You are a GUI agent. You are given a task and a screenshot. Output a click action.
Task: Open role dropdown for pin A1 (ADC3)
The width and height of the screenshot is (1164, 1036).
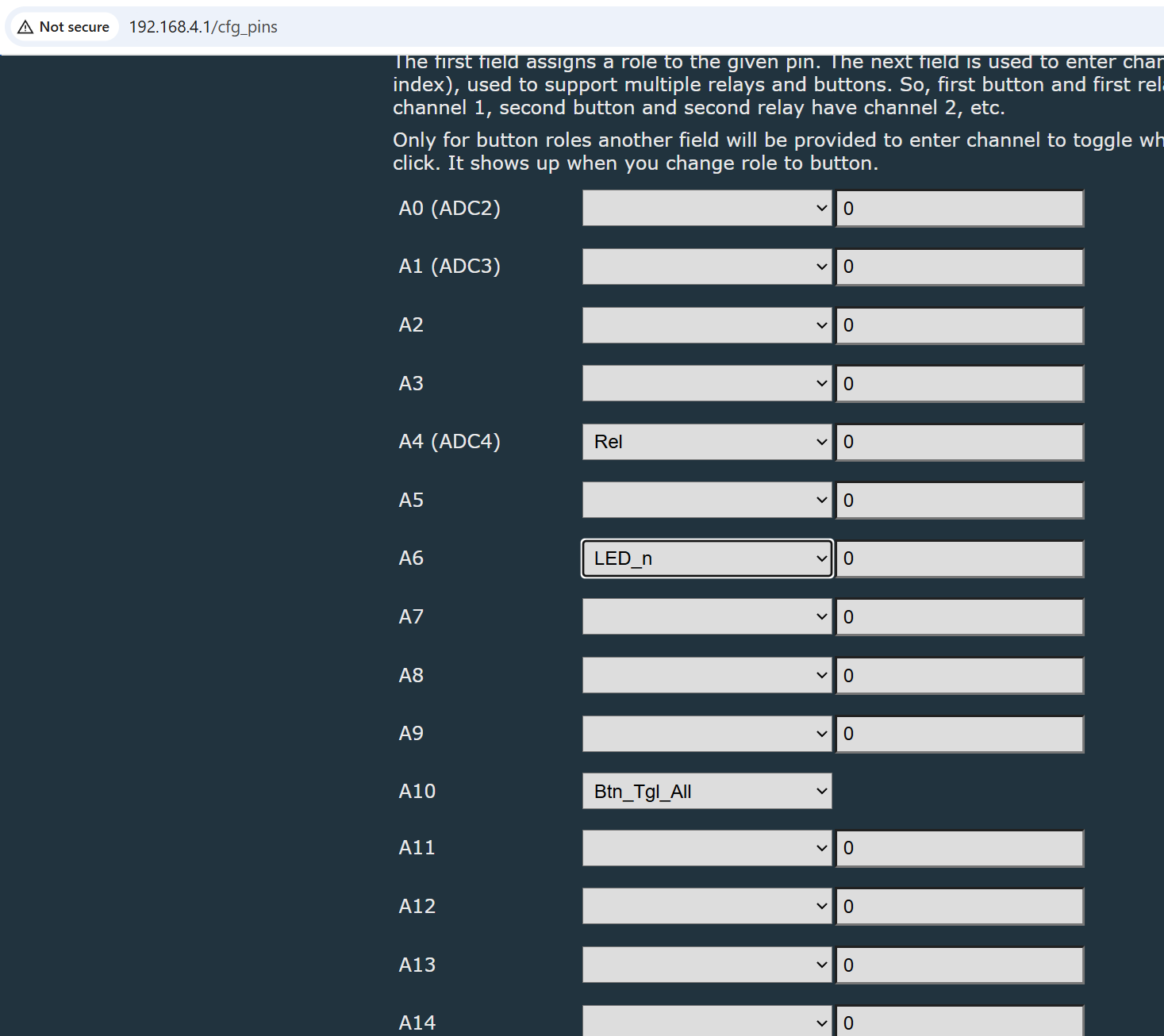707,267
